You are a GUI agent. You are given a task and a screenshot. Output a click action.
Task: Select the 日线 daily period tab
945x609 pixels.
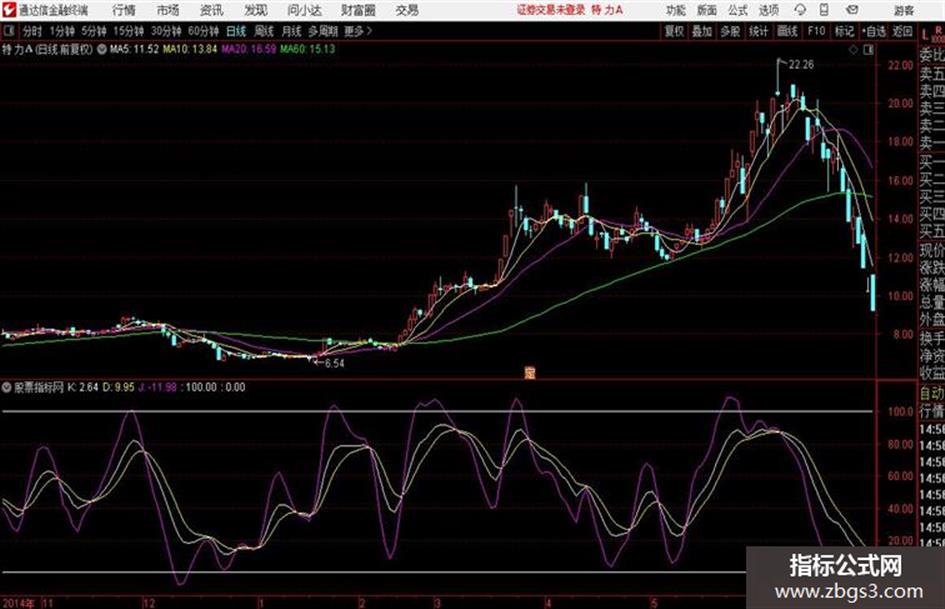click(236, 31)
